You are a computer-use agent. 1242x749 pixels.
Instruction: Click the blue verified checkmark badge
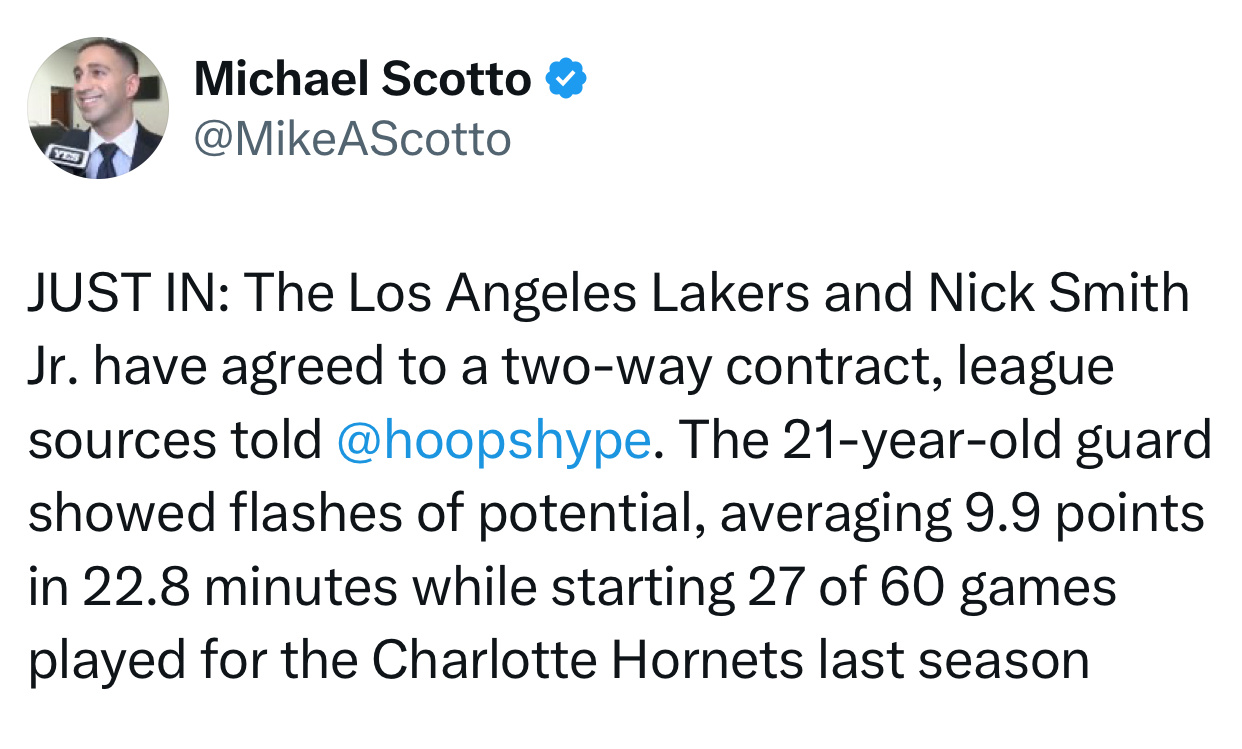pos(565,78)
